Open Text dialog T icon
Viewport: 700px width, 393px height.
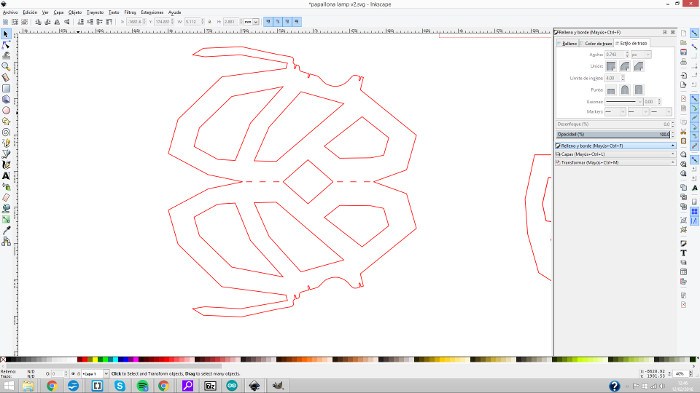pyautogui.click(x=683, y=253)
